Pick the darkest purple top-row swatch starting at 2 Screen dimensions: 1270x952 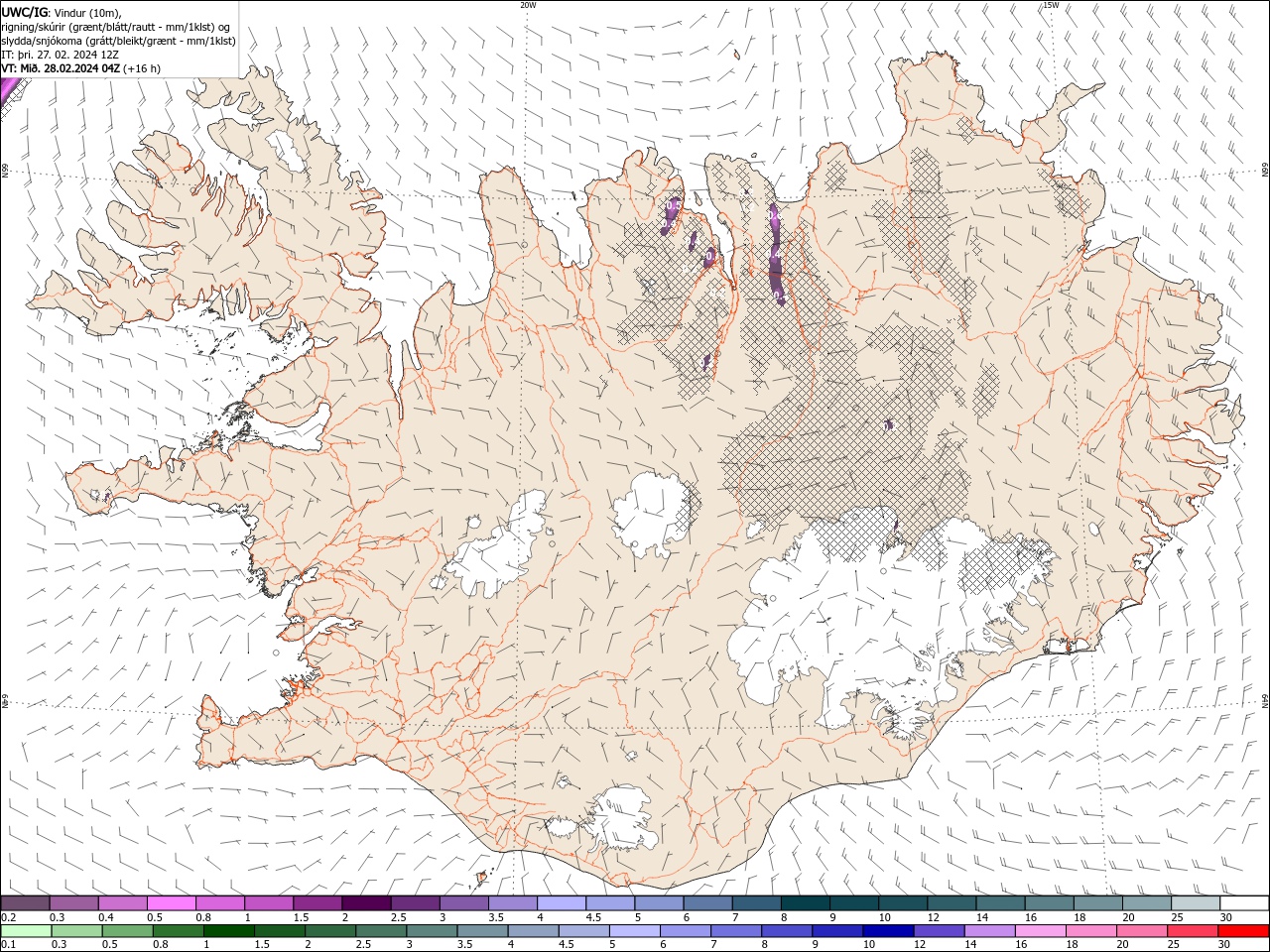(366, 902)
